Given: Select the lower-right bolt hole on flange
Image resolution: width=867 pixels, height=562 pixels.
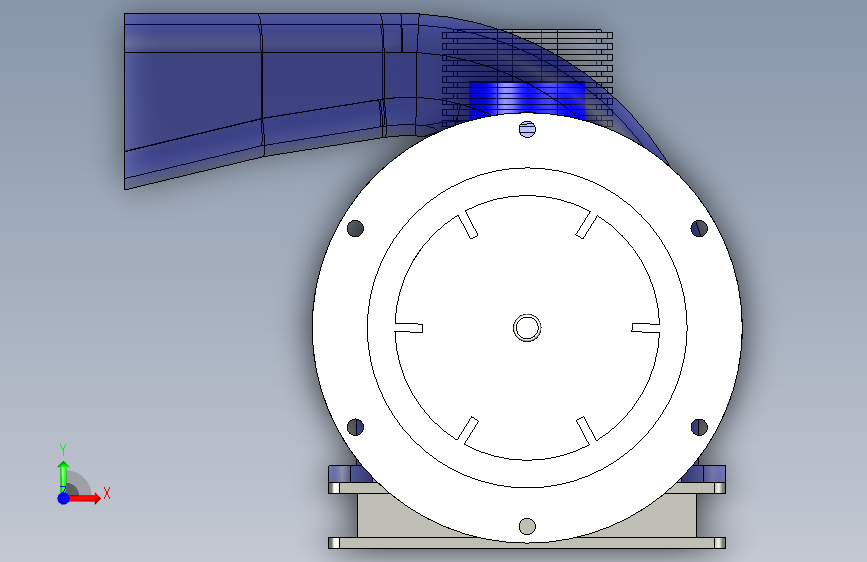Looking at the screenshot, I should click(x=699, y=427).
